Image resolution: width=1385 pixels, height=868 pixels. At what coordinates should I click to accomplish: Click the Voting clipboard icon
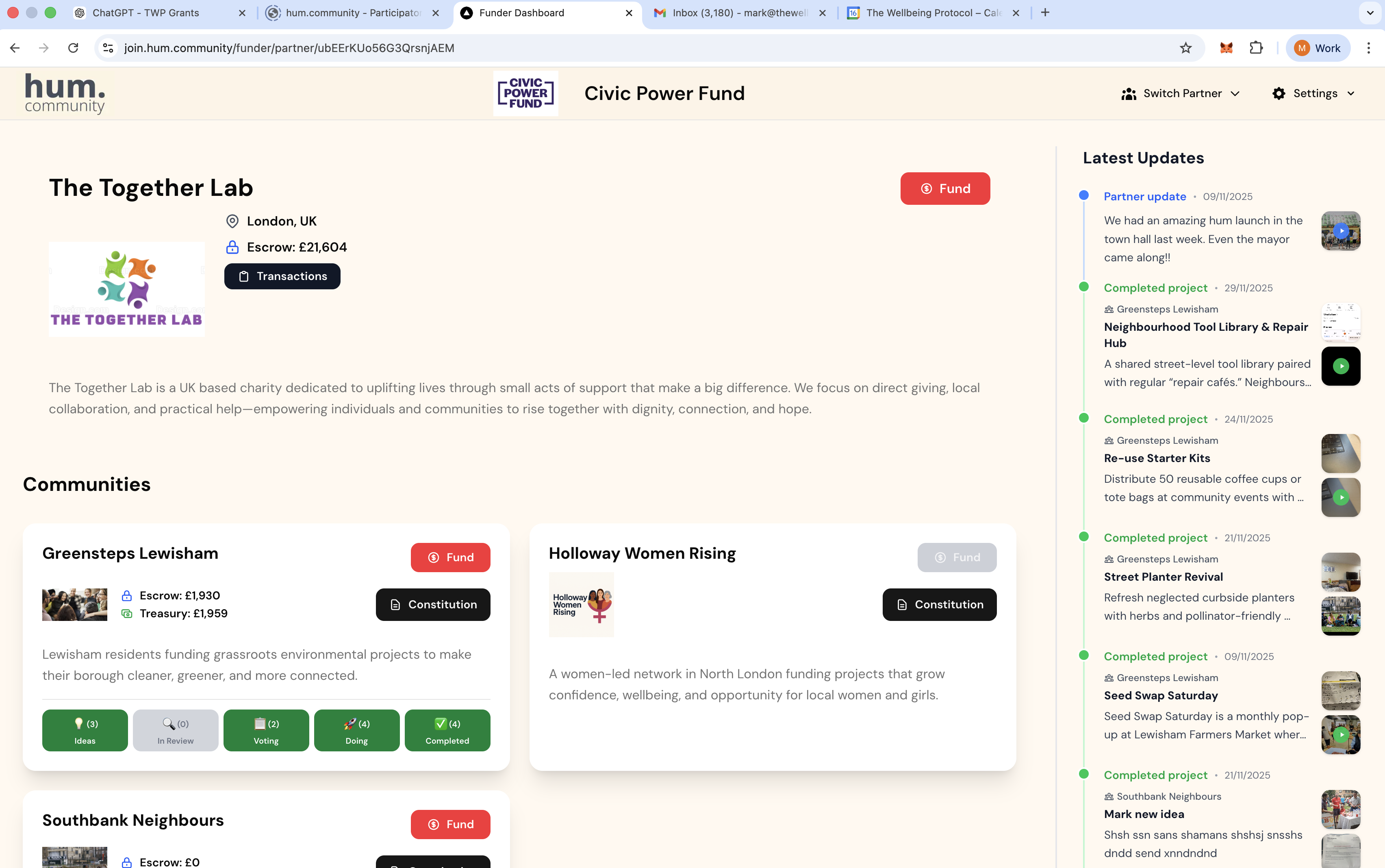[260, 724]
